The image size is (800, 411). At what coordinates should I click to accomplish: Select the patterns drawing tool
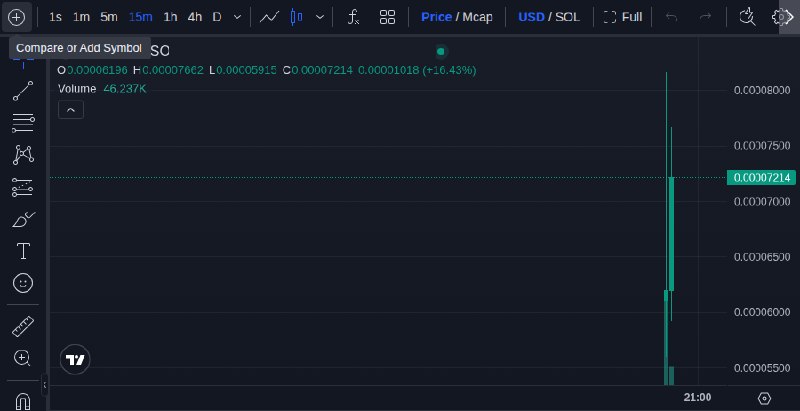(x=23, y=155)
